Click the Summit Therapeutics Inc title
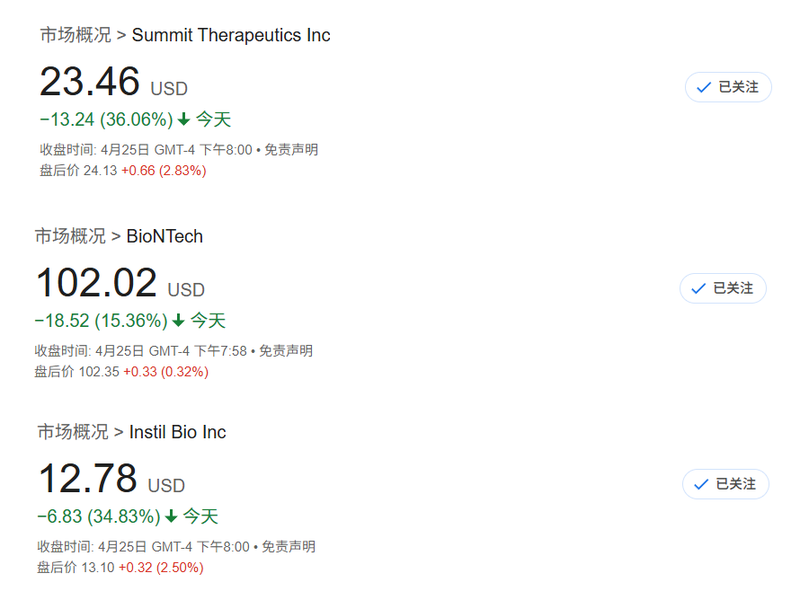The image size is (800, 591). pos(231,35)
